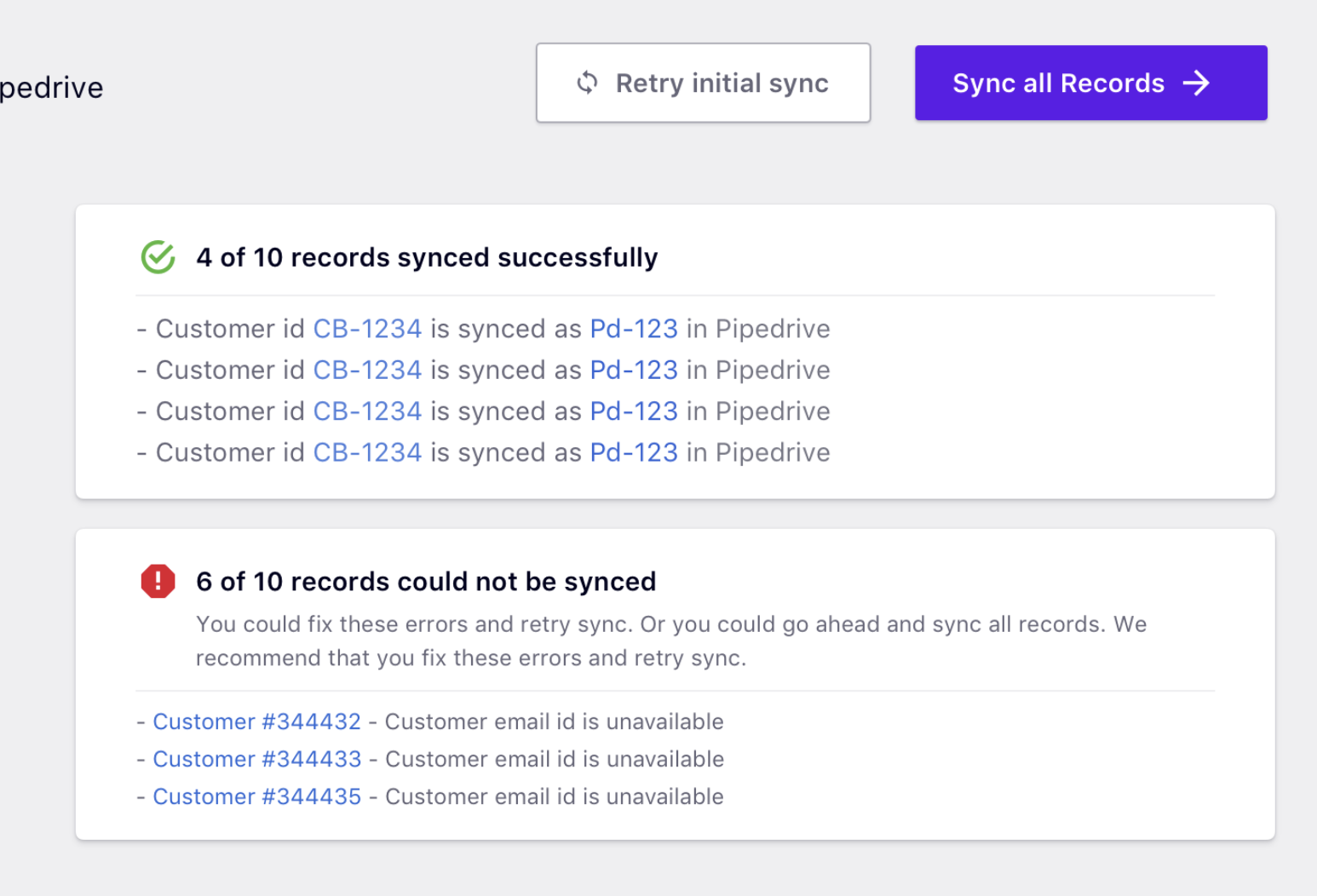Click the '4 of 10 records synced successfully' heading

click(x=427, y=257)
